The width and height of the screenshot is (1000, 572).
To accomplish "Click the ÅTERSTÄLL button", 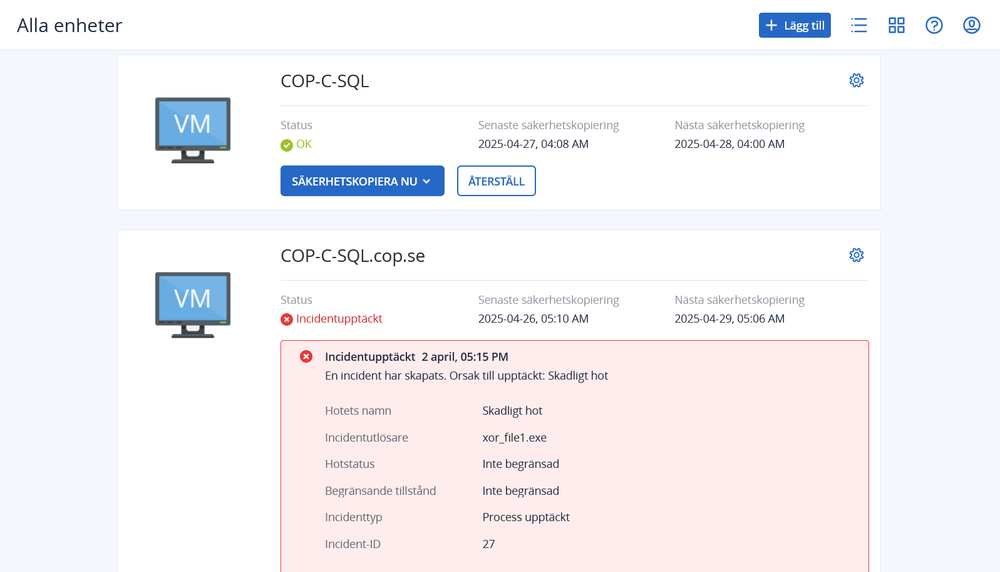I will 496,181.
